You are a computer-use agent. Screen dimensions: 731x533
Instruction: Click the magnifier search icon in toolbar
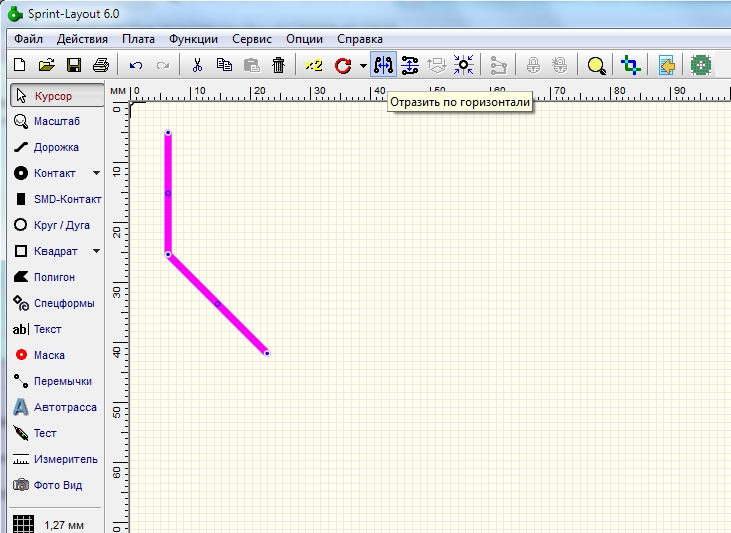pos(596,66)
